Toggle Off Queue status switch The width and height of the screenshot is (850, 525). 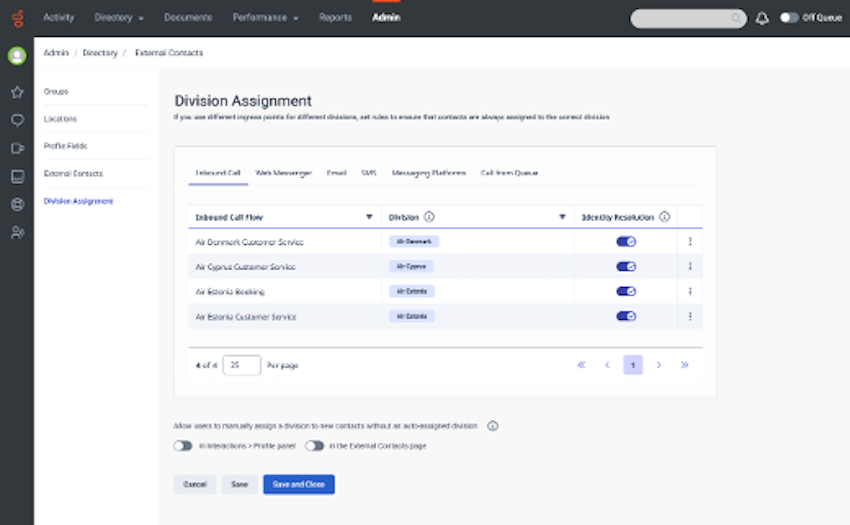click(x=789, y=18)
